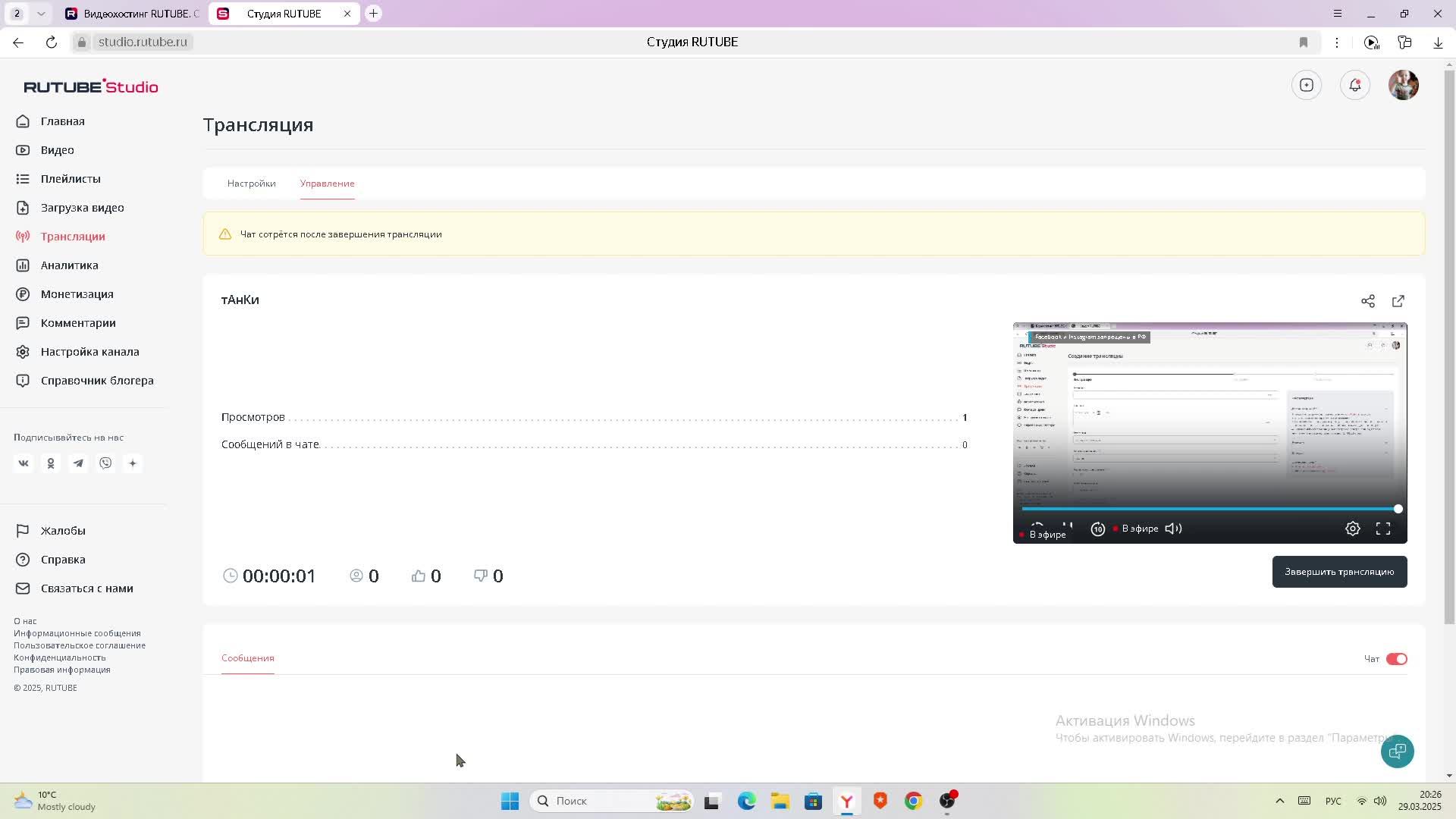Mute the stream player volume
1456x819 pixels.
point(1172,529)
